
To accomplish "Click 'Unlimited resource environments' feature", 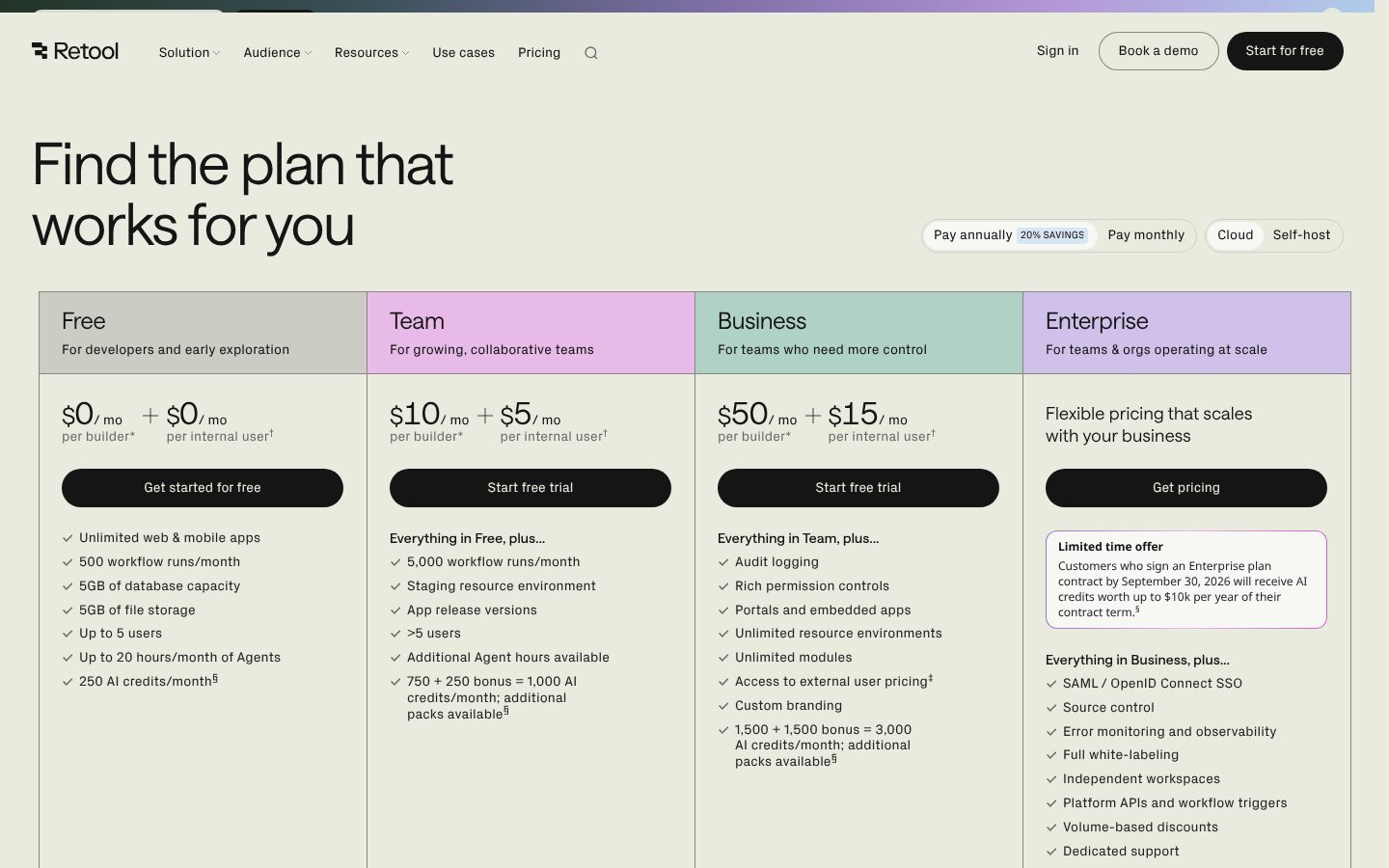I will click(x=839, y=634).
